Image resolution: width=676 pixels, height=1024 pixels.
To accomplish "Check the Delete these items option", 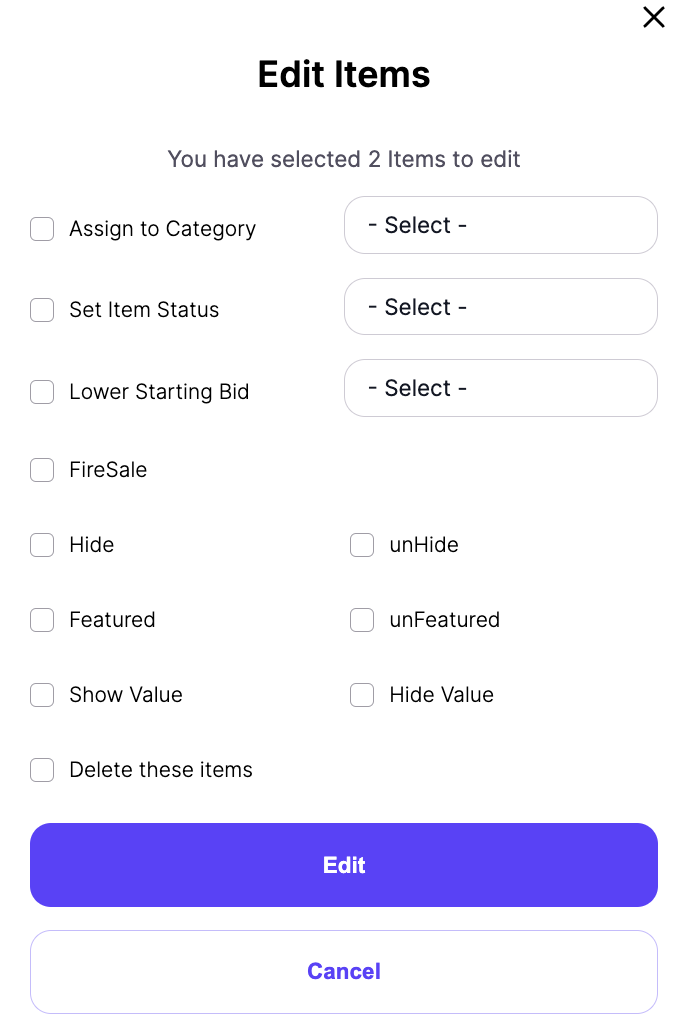I will 42,770.
